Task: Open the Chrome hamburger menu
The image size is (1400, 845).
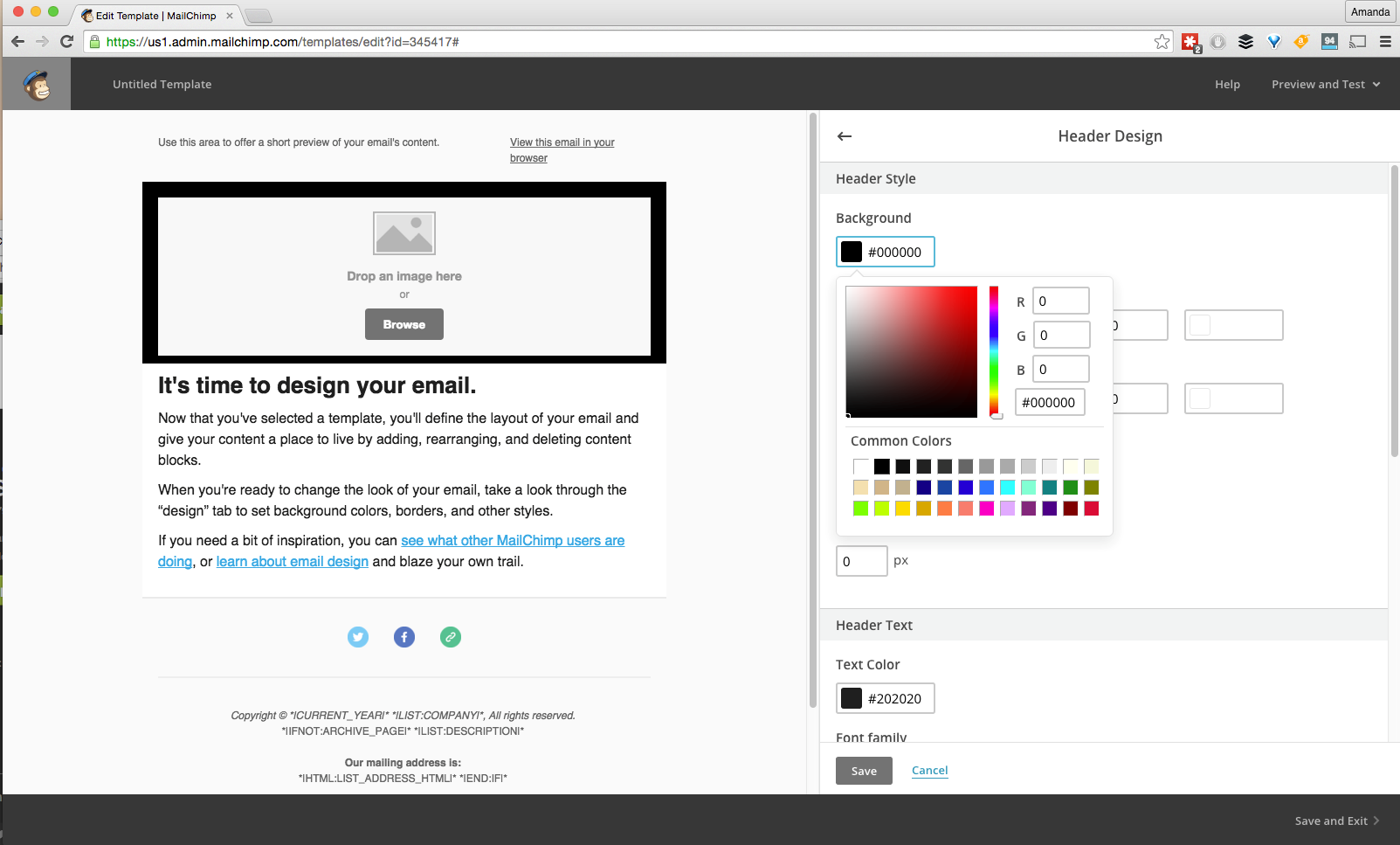Action: (x=1385, y=42)
